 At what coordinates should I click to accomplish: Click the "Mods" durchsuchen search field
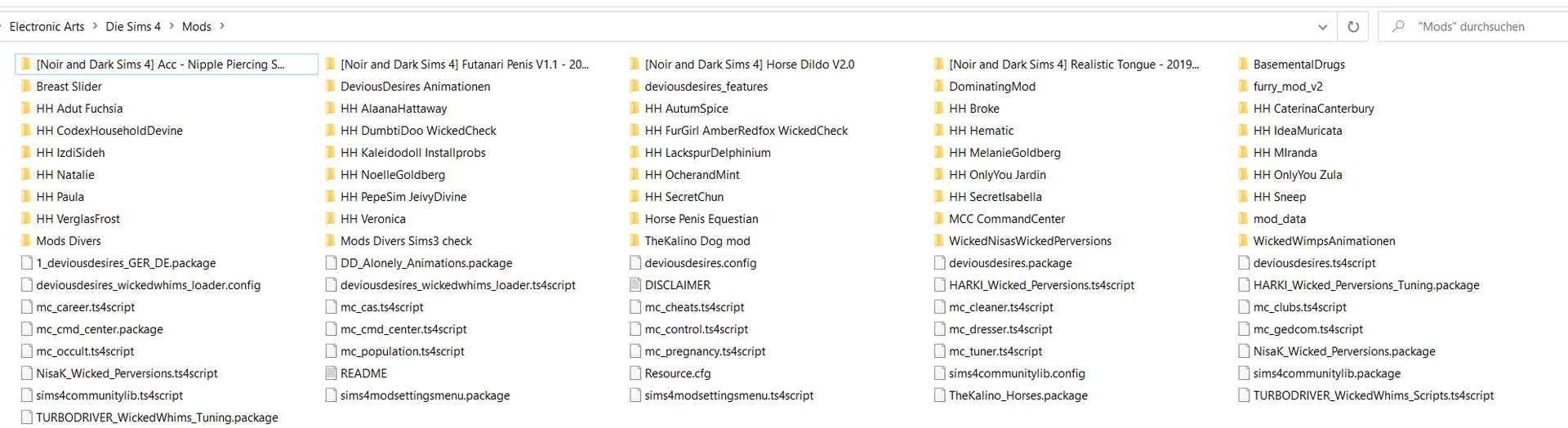click(x=1472, y=27)
